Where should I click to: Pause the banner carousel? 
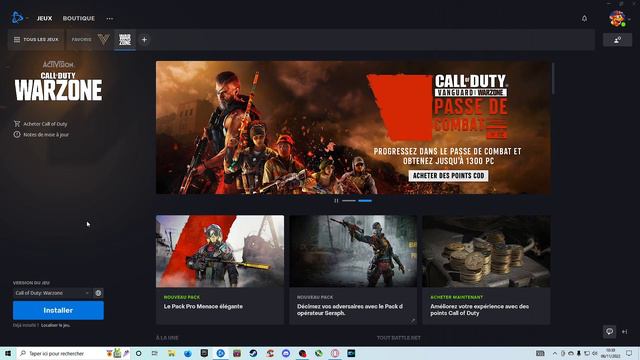coord(336,200)
